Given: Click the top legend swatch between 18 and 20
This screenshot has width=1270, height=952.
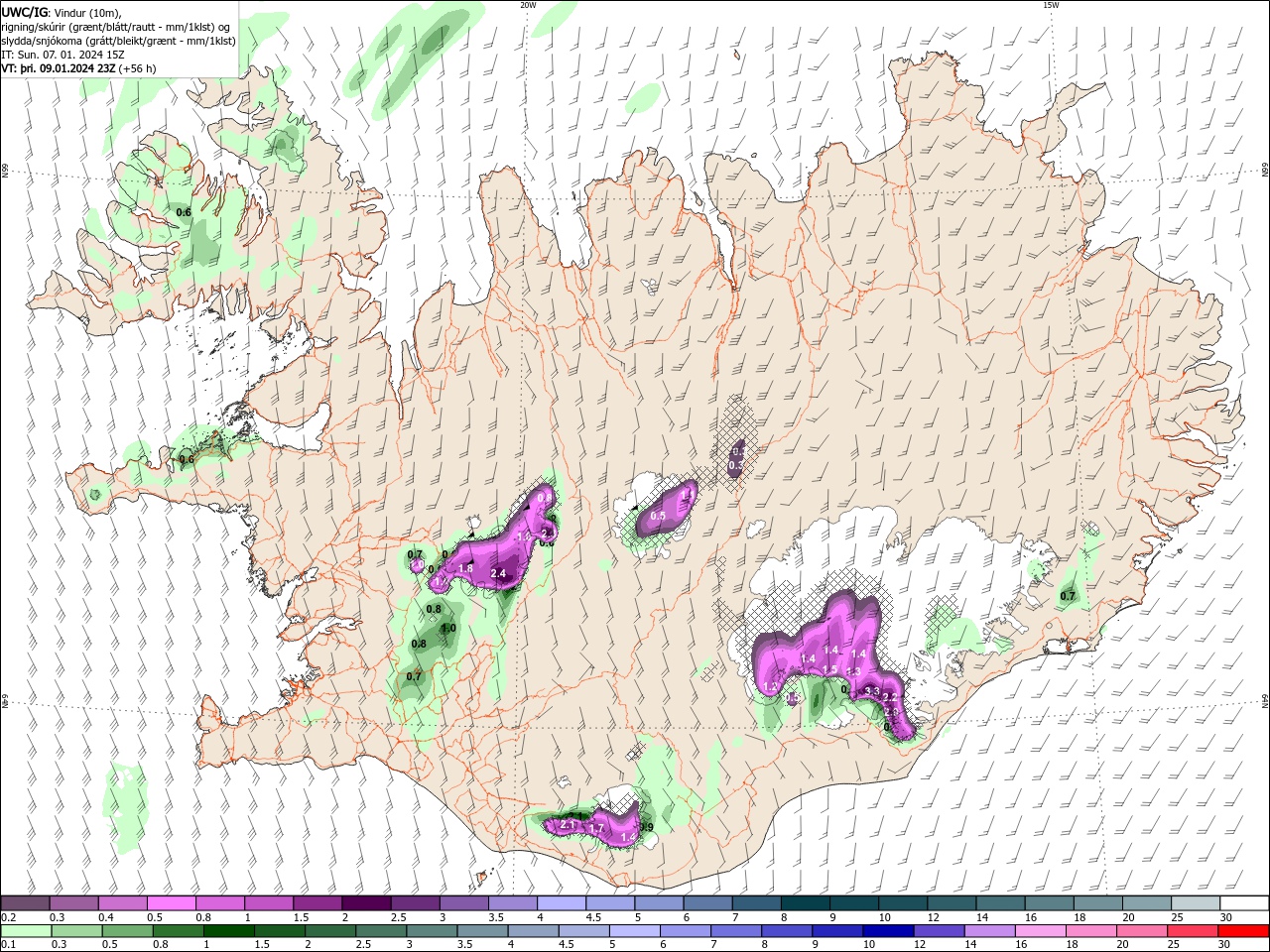Looking at the screenshot, I should click(x=1095, y=902).
